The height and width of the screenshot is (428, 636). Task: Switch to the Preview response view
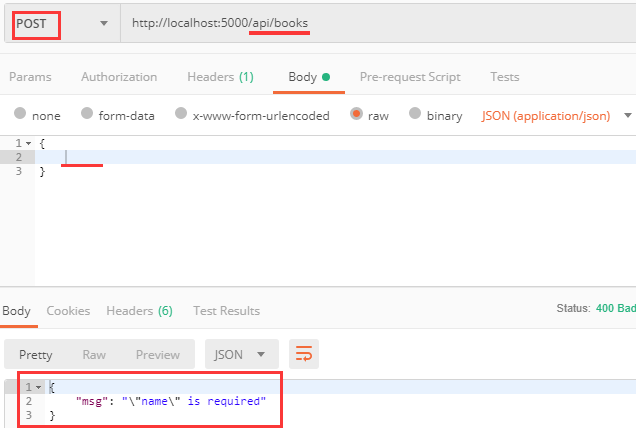pos(158,355)
